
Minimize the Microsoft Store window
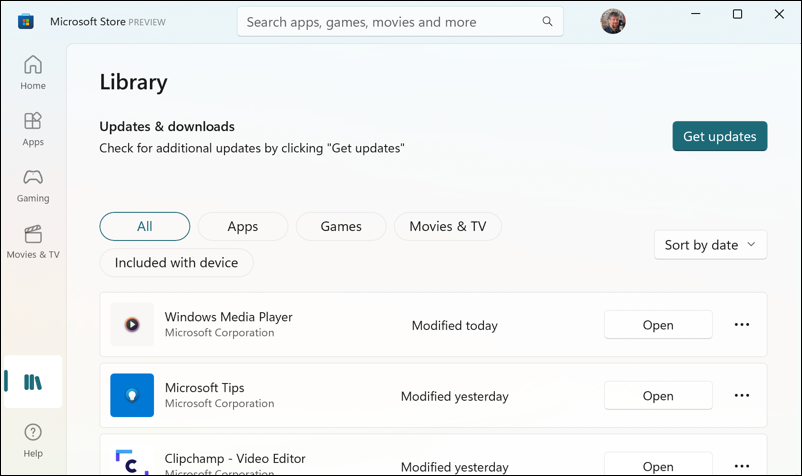696,14
